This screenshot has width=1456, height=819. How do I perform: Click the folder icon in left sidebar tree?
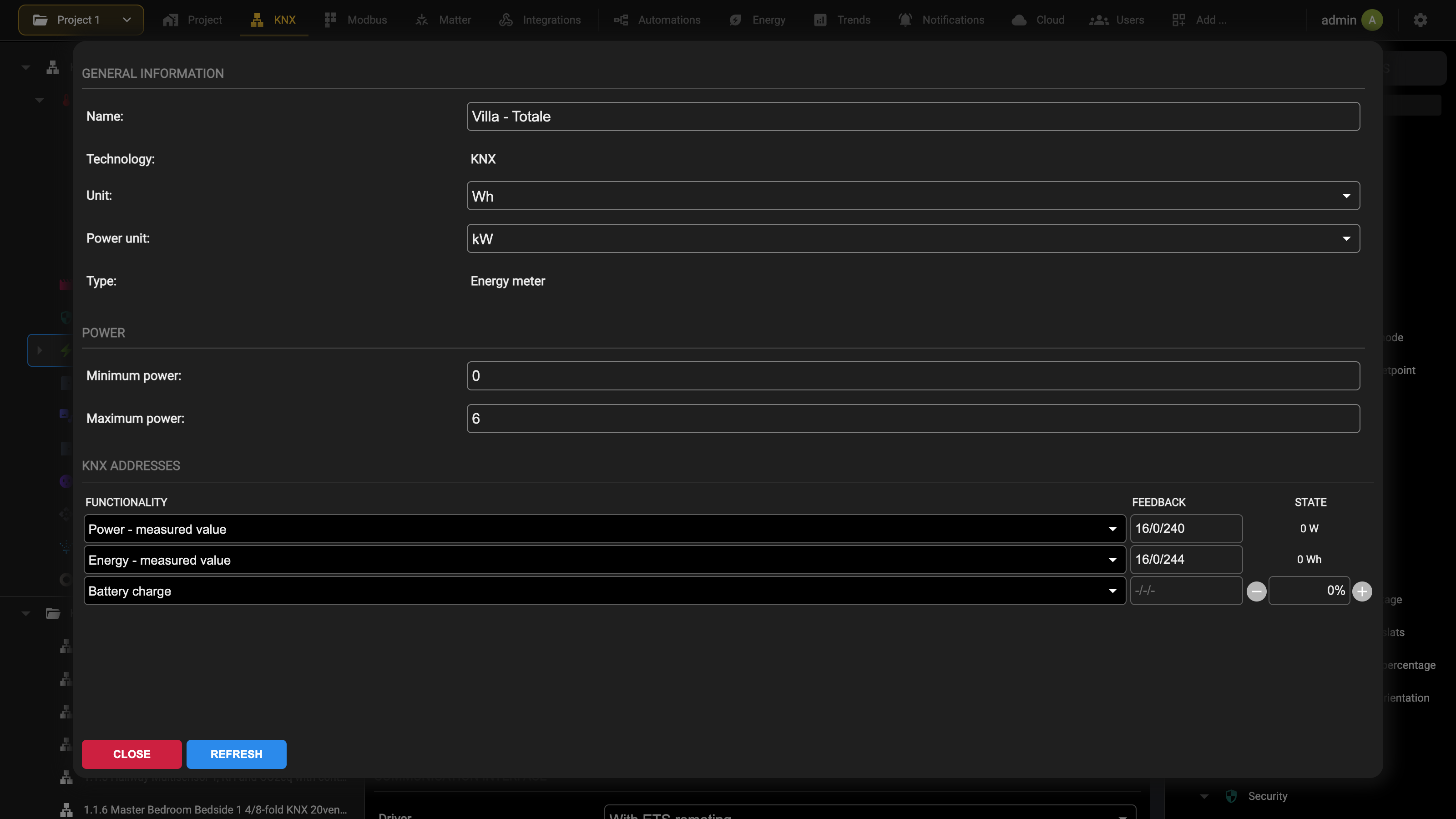click(53, 613)
